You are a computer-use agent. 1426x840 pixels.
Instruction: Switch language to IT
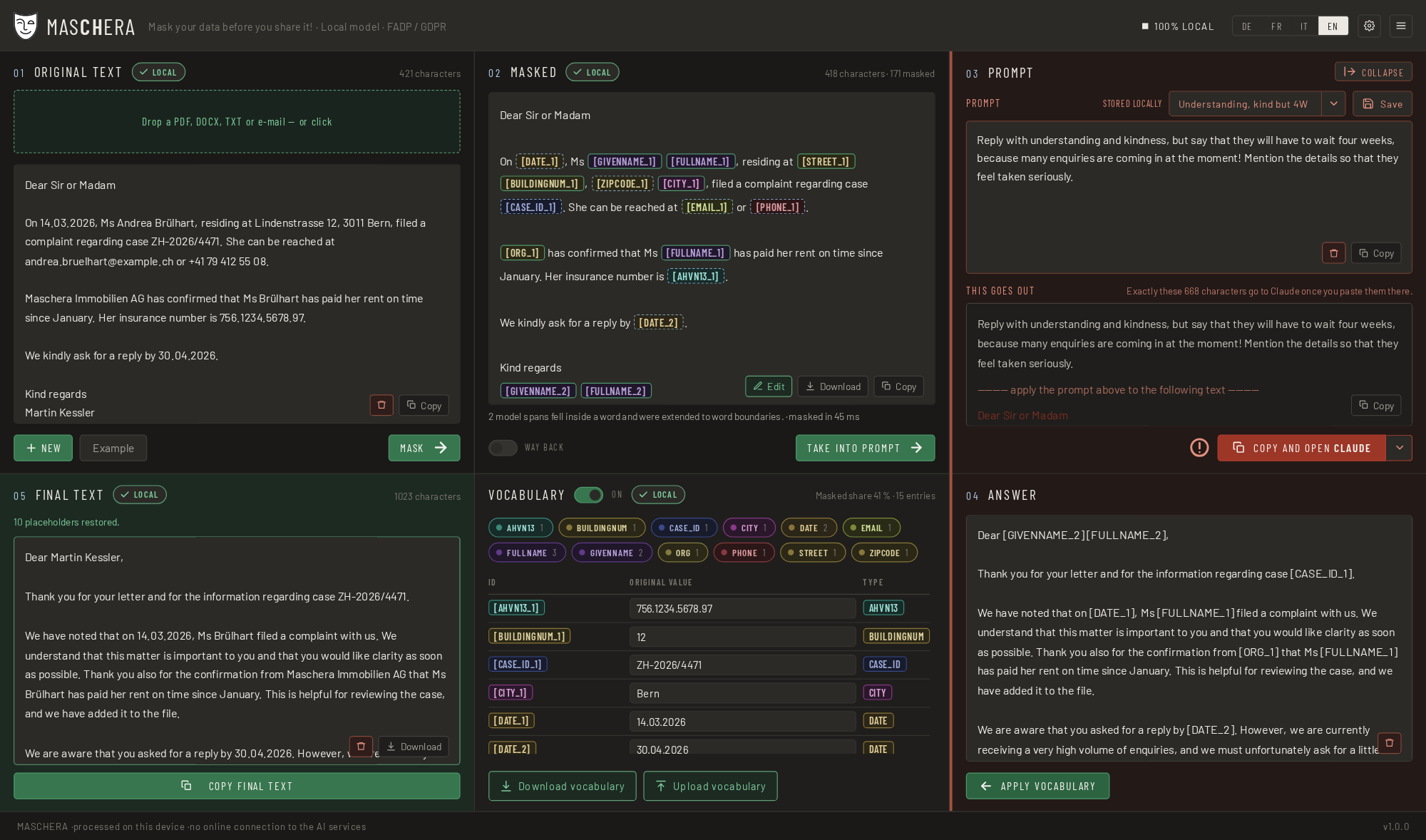(x=1304, y=26)
